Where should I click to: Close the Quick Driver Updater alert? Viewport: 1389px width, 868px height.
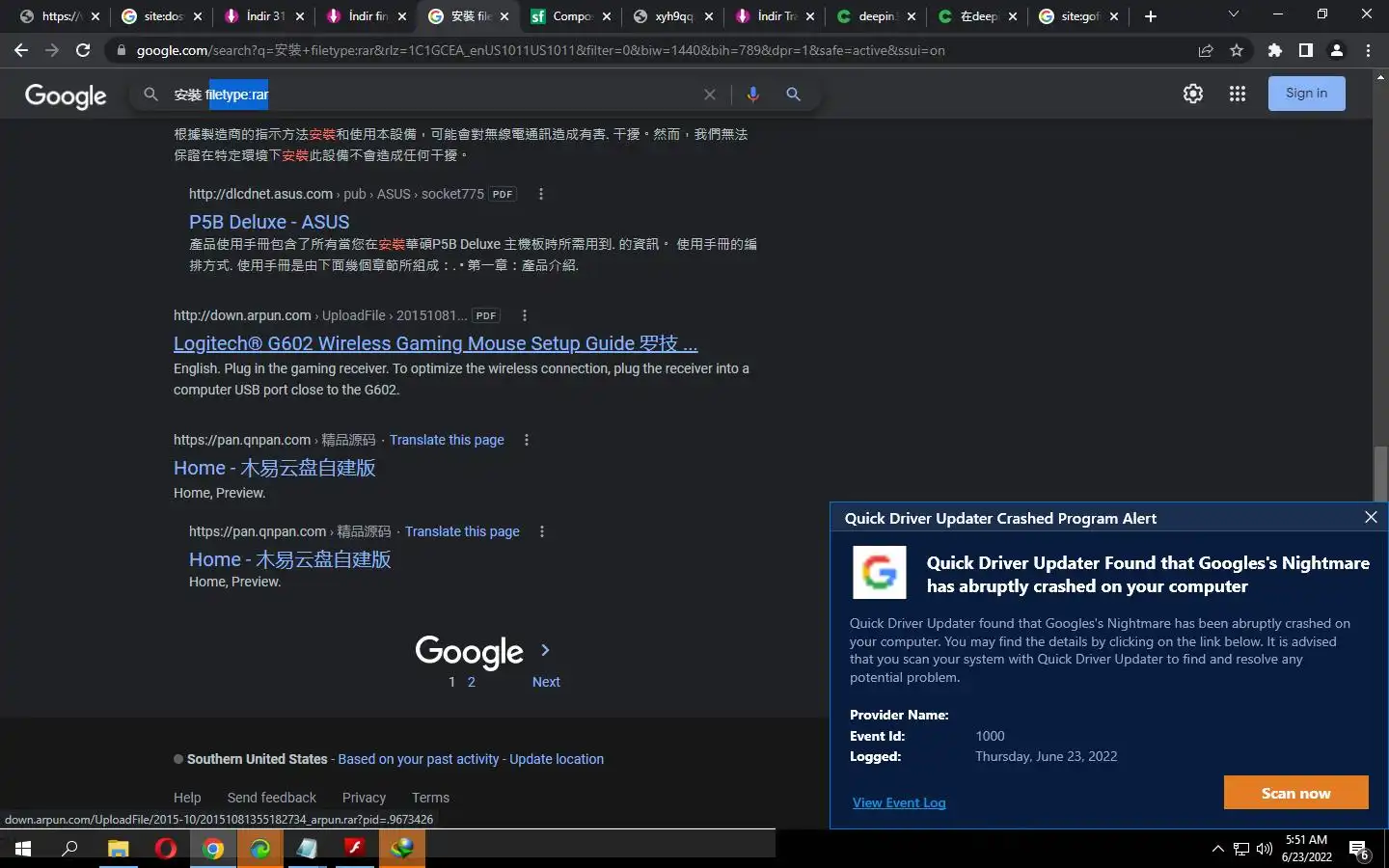coord(1371,517)
